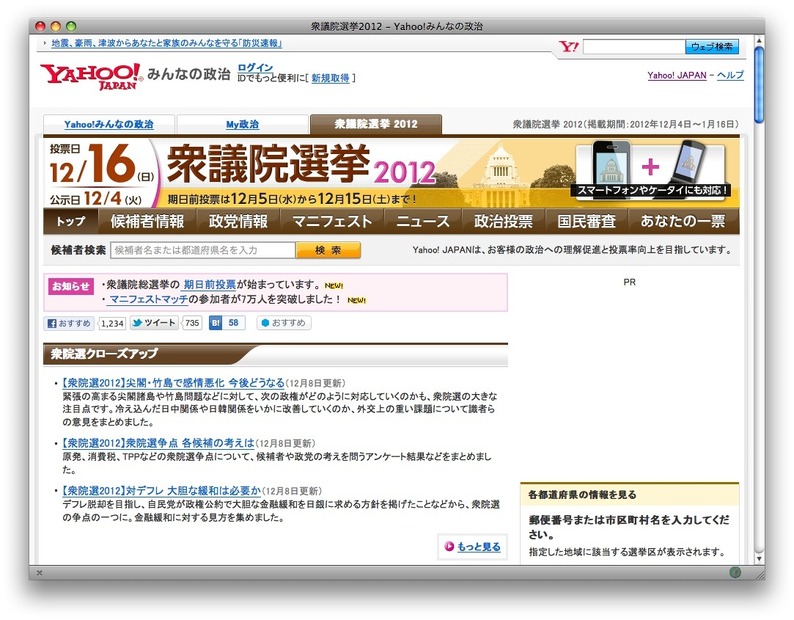Click the green window zoom button
794x620 pixels.
tap(71, 26)
